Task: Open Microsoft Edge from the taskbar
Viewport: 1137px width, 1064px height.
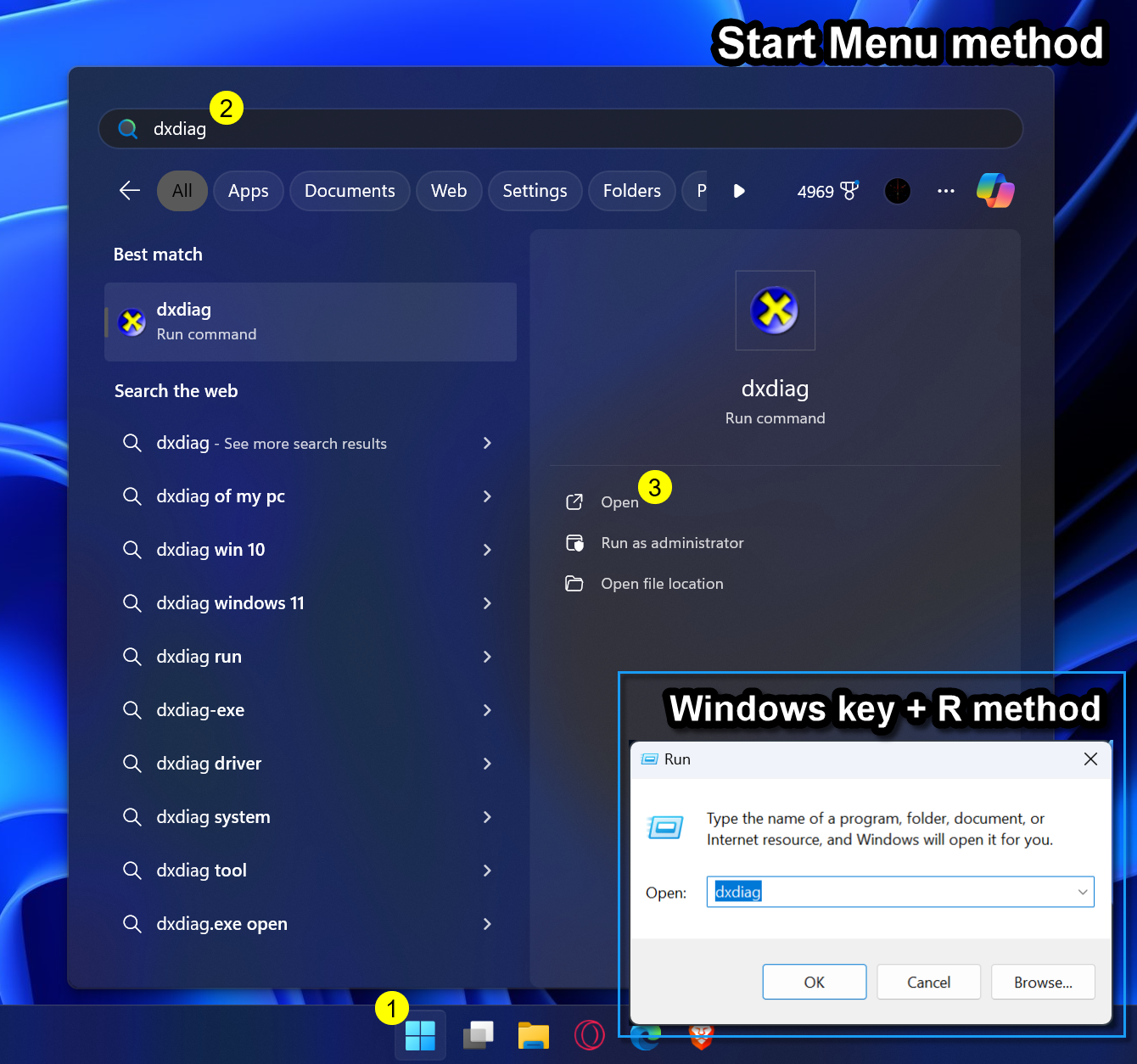Action: pyautogui.click(x=645, y=1035)
